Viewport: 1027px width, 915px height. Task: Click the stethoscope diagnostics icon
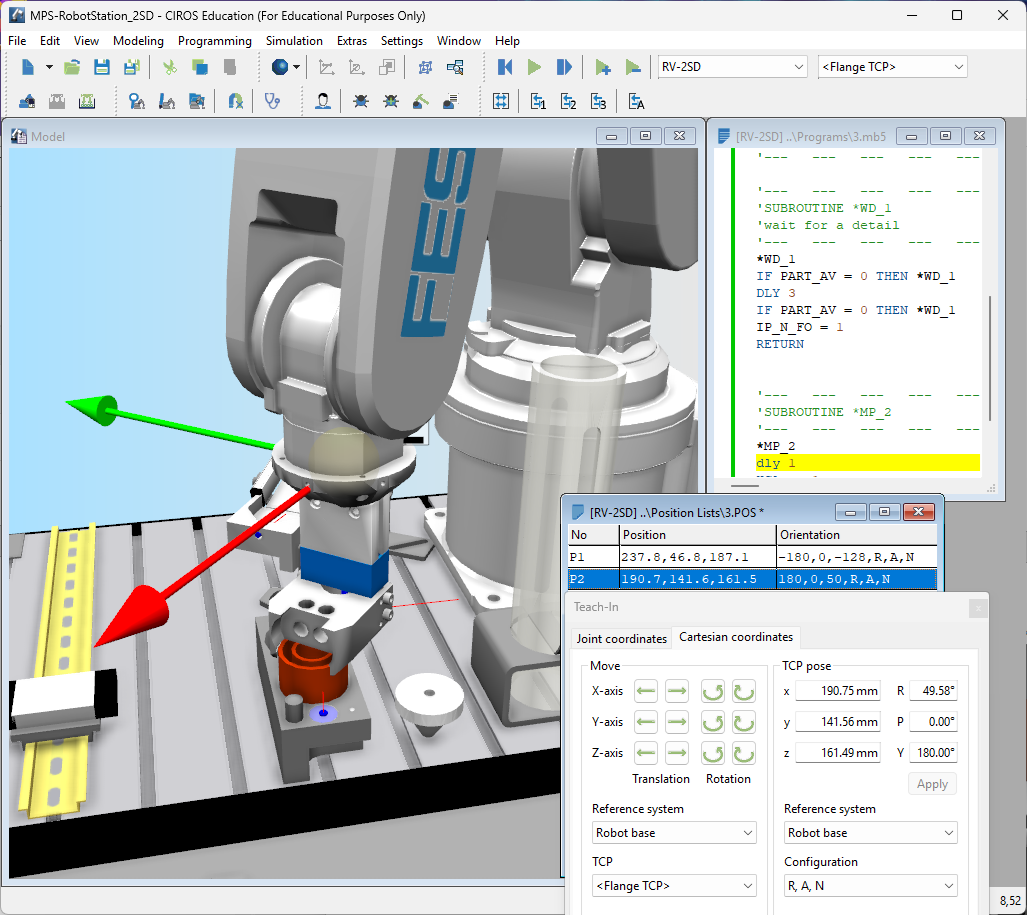click(272, 102)
